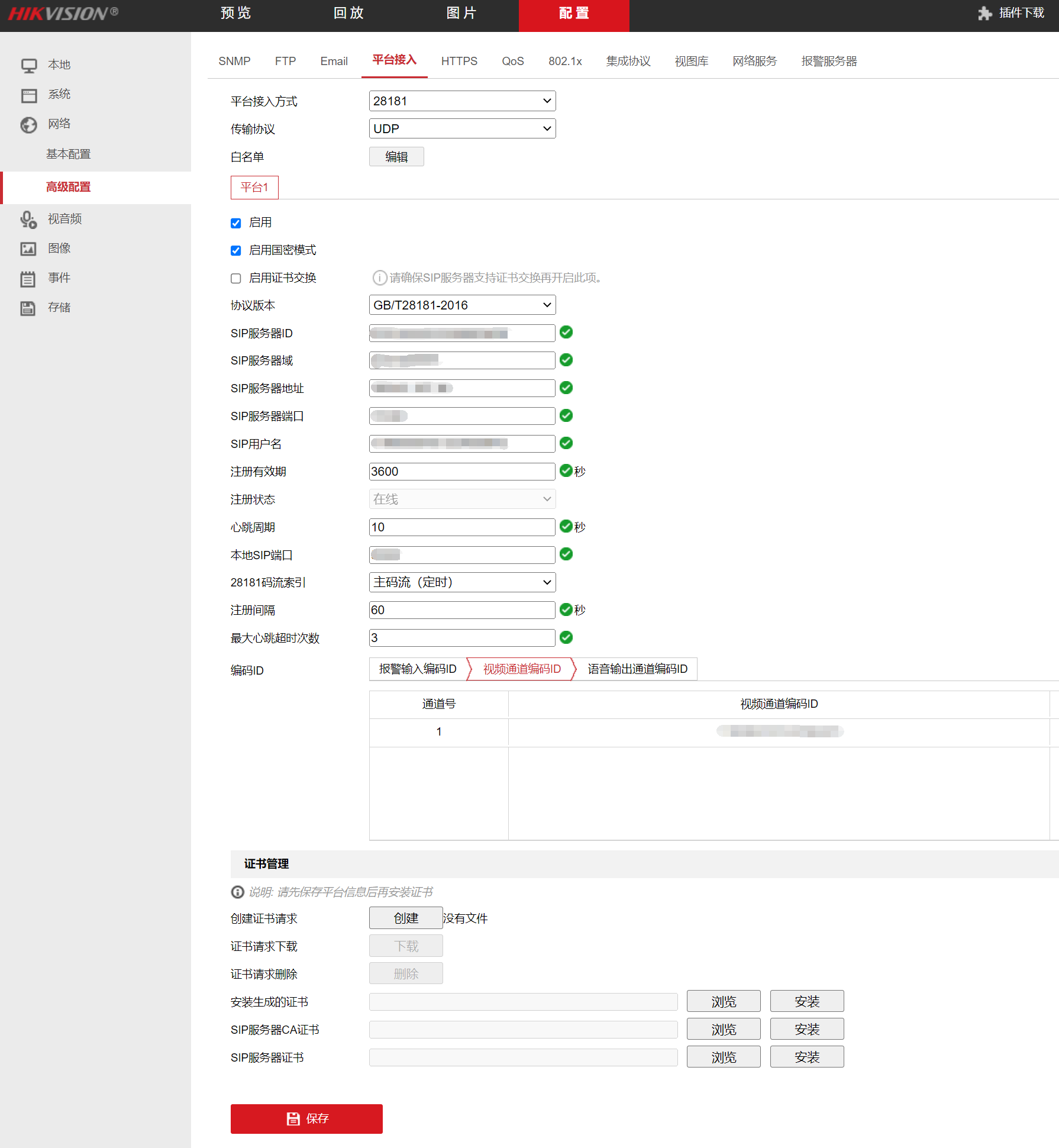Select the 视音频 microphone icon

coord(28,220)
